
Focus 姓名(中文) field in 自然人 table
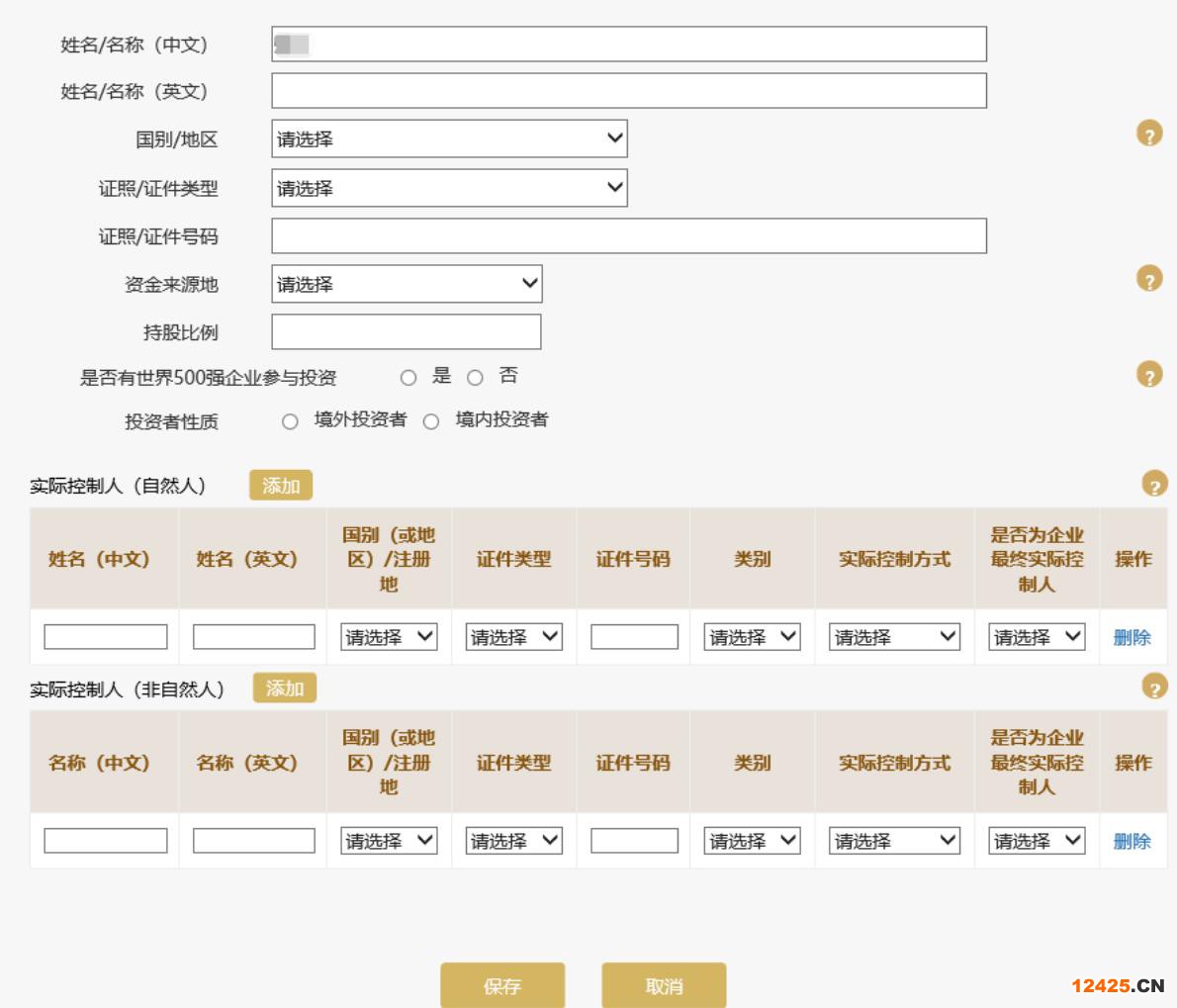pyautogui.click(x=106, y=636)
